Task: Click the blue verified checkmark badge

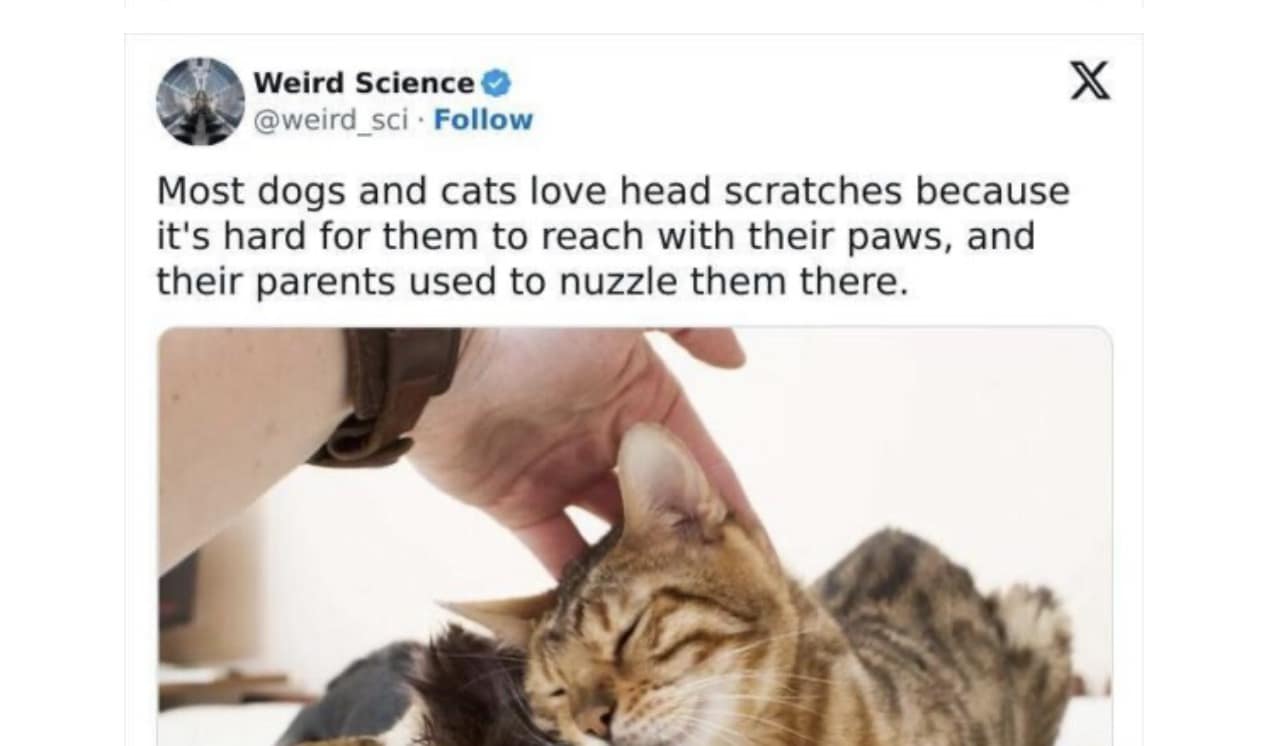Action: [x=497, y=83]
